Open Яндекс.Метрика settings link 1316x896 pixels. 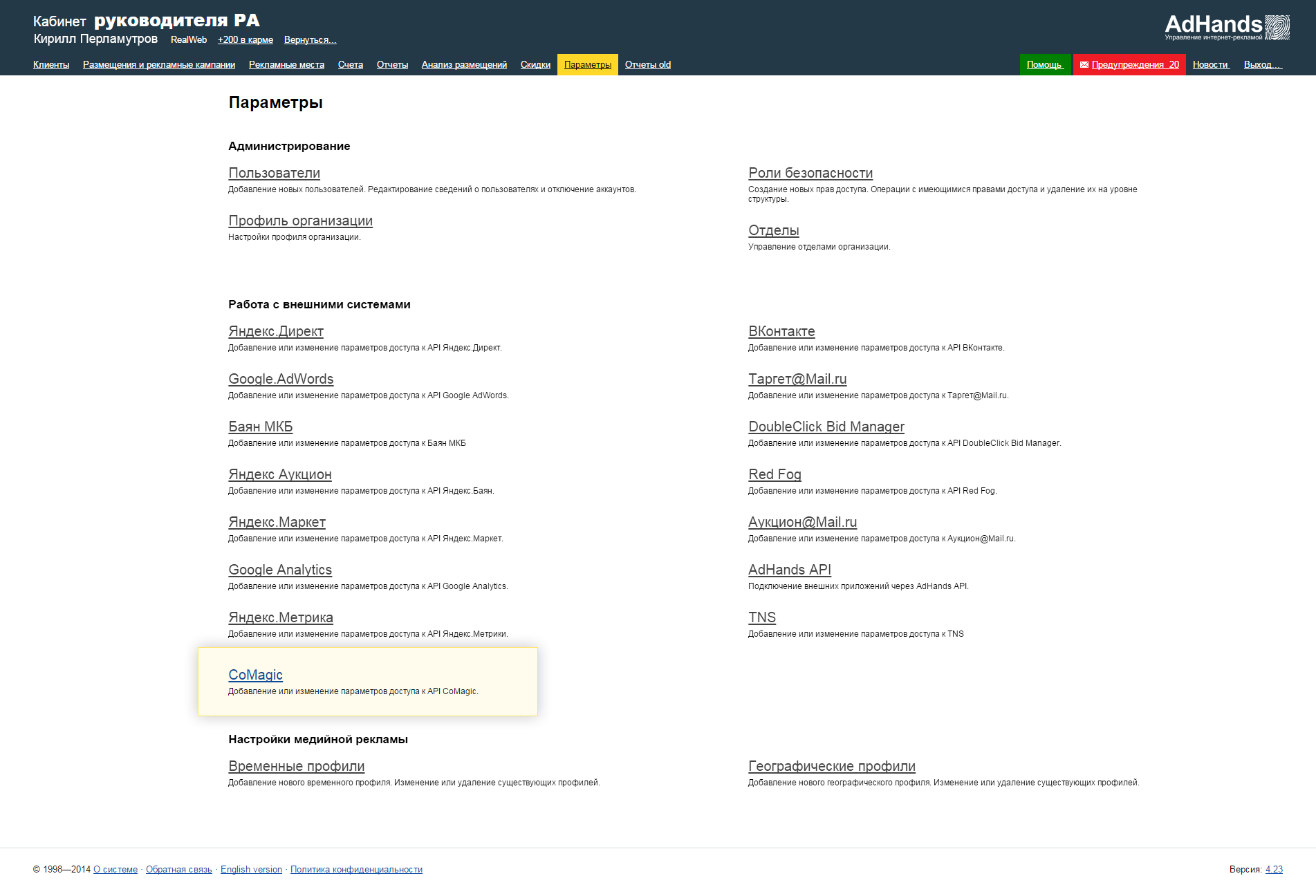(x=281, y=617)
